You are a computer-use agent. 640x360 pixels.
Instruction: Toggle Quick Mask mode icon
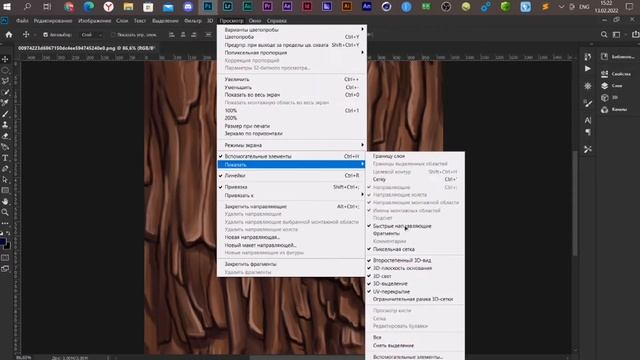5,258
